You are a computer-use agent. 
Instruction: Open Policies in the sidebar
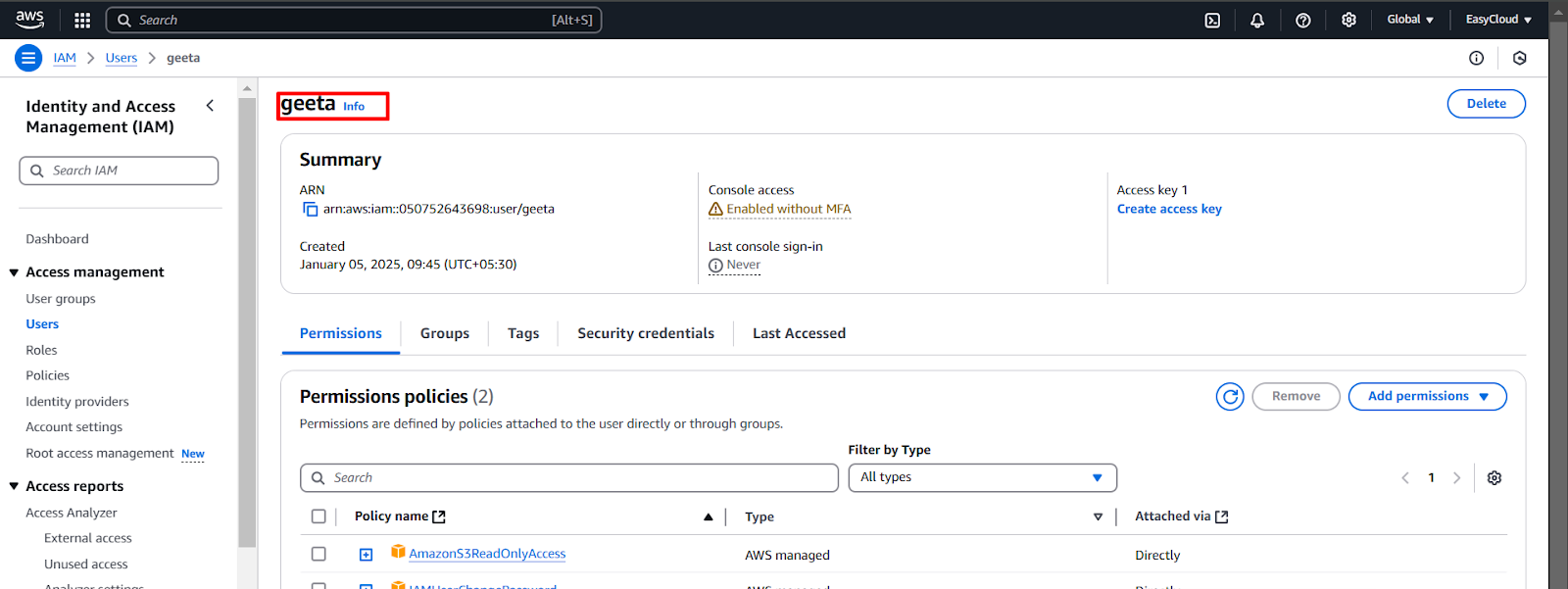47,375
